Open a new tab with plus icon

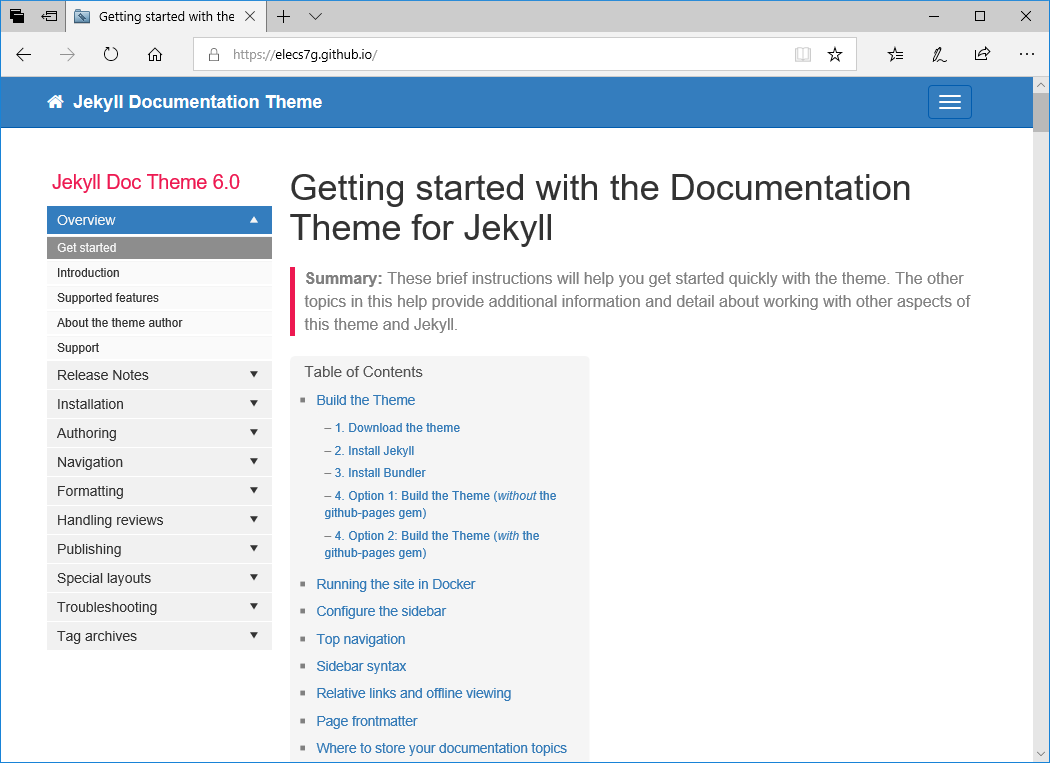(283, 17)
